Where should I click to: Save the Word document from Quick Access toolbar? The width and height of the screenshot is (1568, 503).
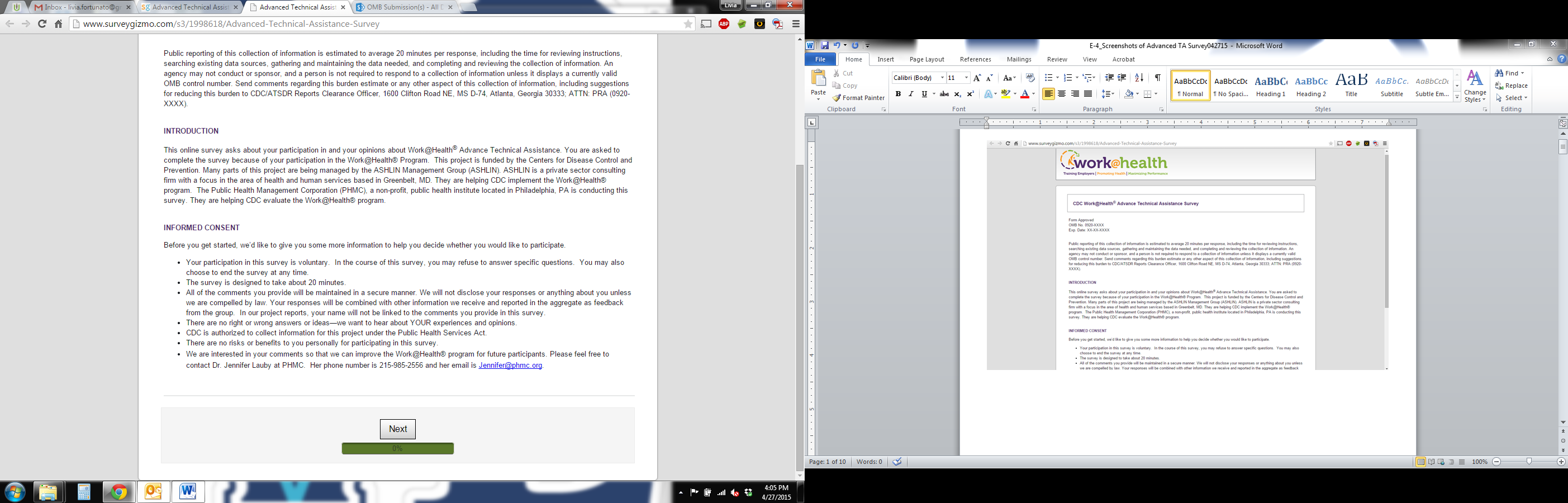825,46
